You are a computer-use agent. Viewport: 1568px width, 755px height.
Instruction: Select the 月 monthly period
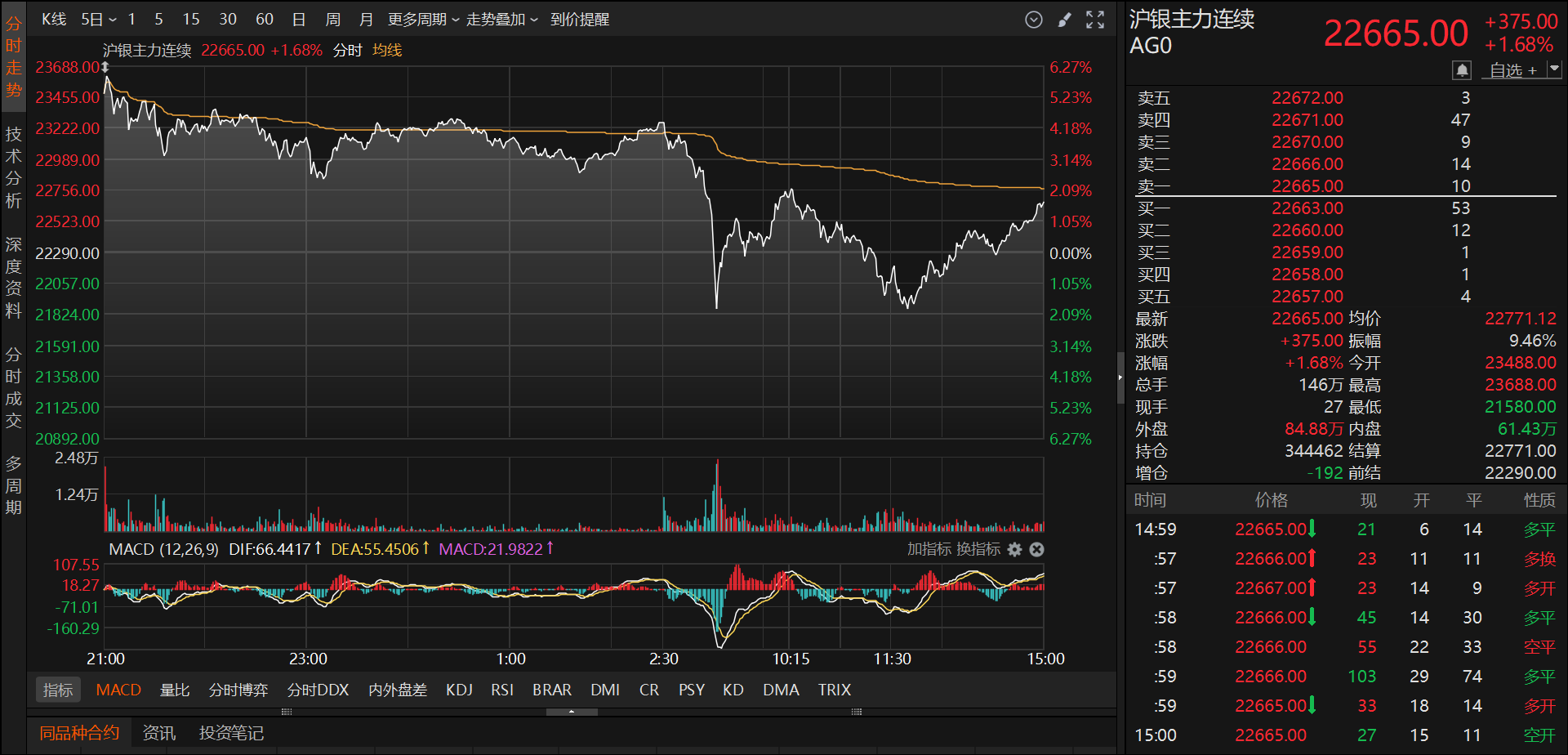tap(366, 20)
